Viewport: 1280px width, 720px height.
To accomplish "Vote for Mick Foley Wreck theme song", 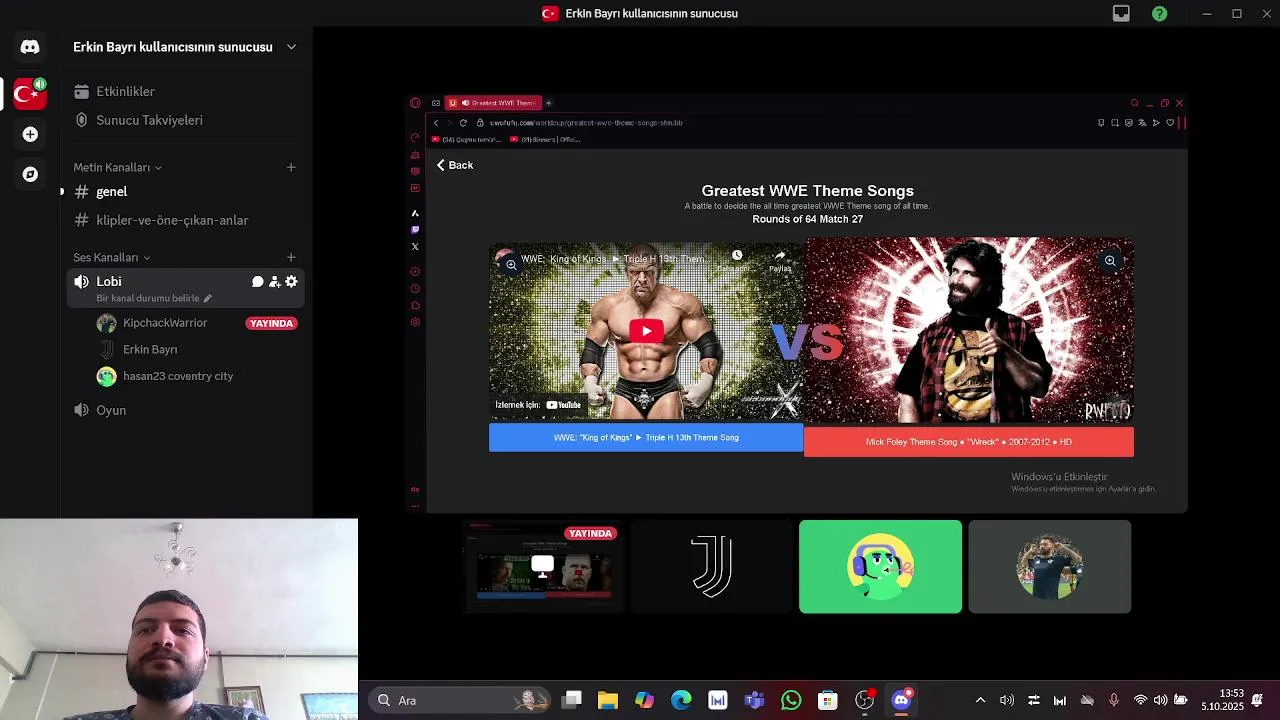I will point(969,441).
